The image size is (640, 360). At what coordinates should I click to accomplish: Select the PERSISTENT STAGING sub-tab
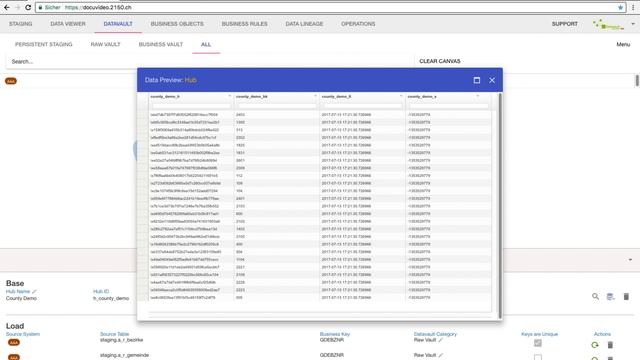point(44,44)
